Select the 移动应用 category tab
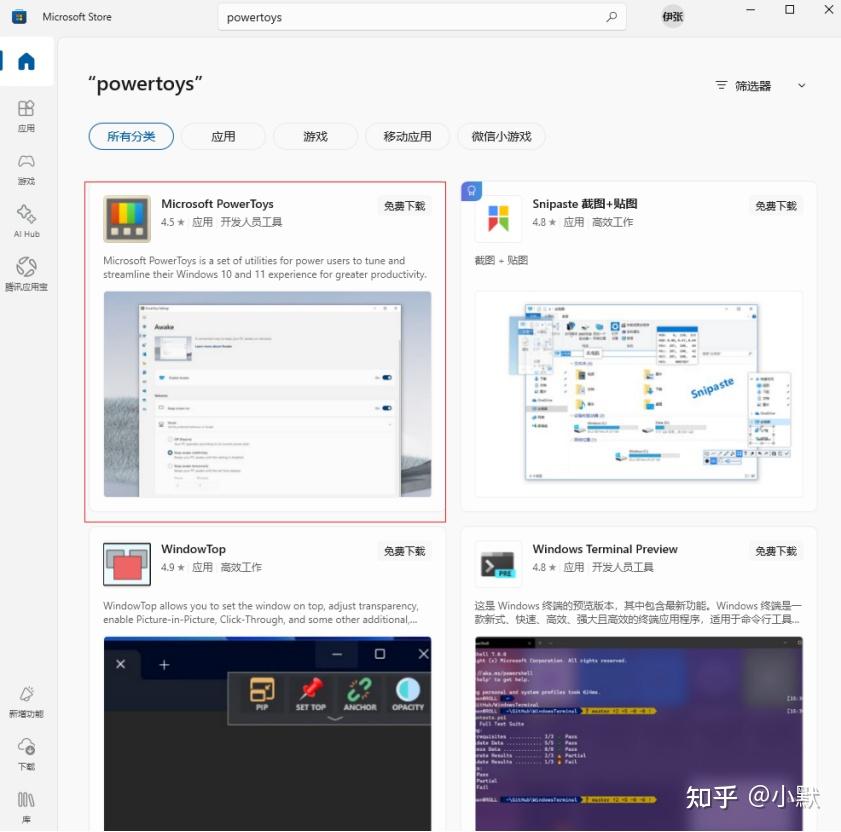841x832 pixels. pyautogui.click(x=408, y=136)
